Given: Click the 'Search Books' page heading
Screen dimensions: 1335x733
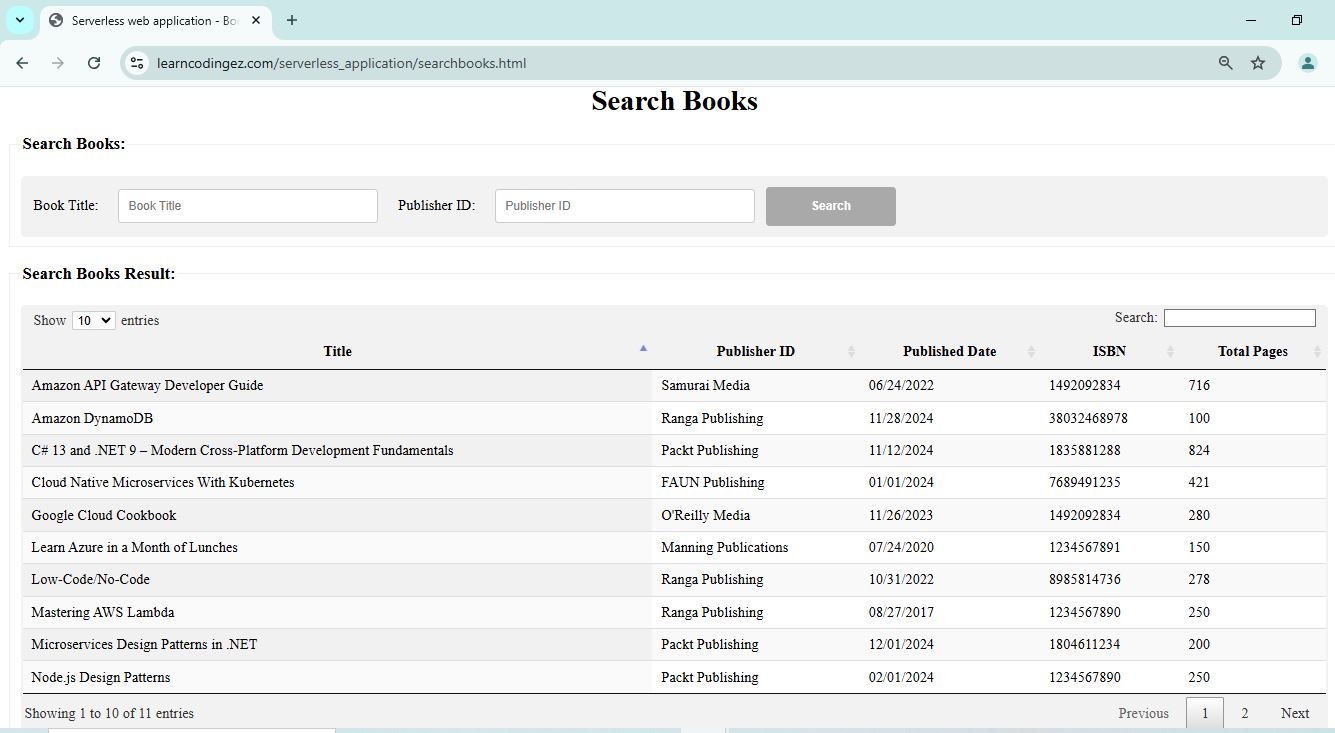Looking at the screenshot, I should click(674, 101).
